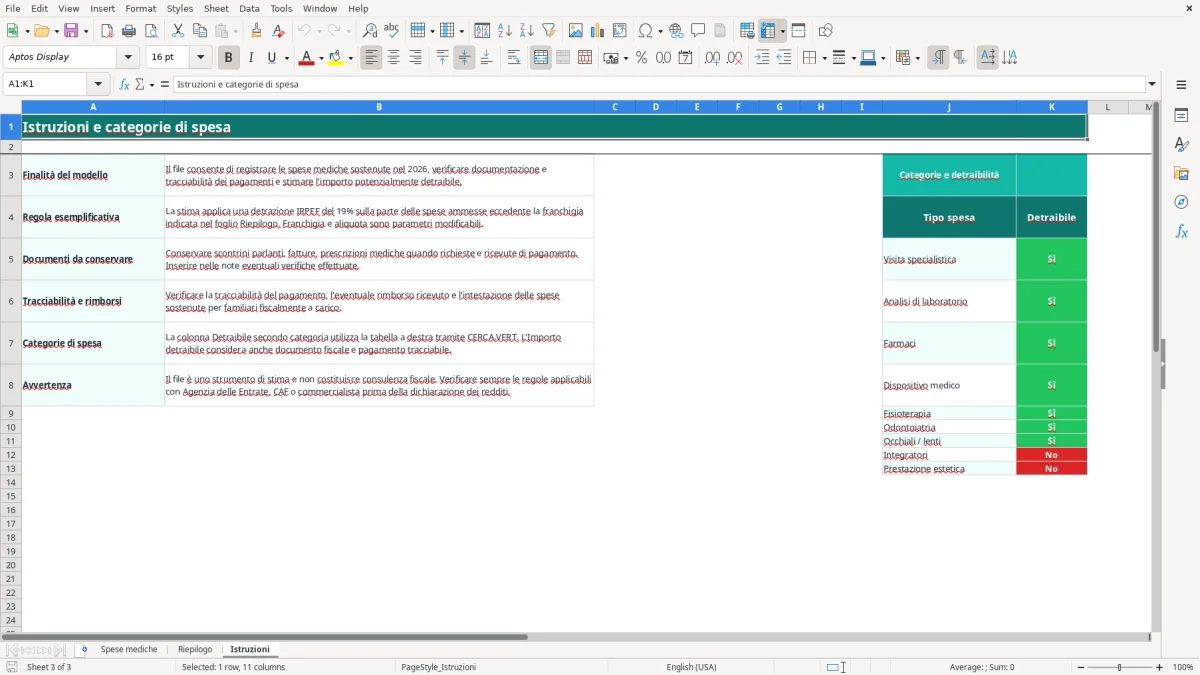
Task: Insert a comment
Action: point(698,31)
